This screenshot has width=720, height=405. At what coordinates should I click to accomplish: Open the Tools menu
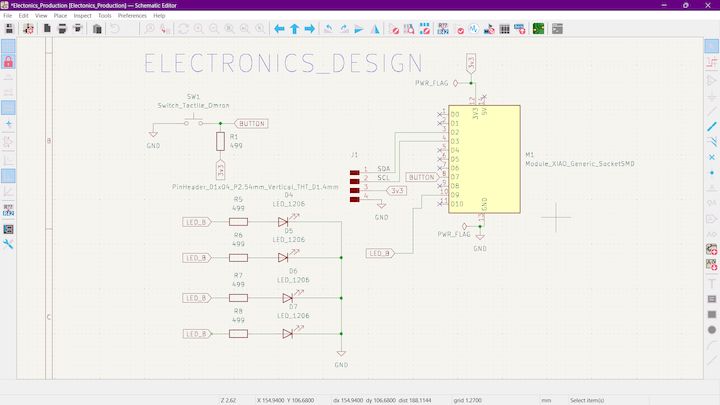pos(105,16)
